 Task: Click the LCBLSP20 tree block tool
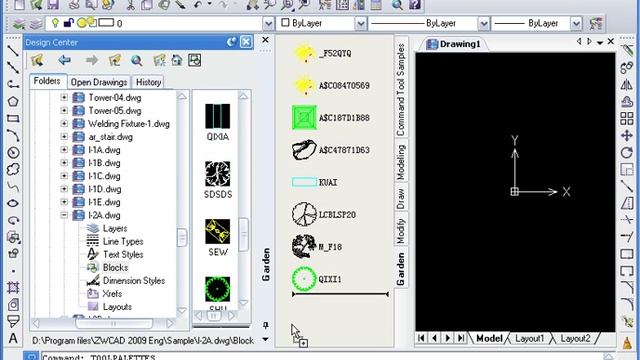point(324,214)
